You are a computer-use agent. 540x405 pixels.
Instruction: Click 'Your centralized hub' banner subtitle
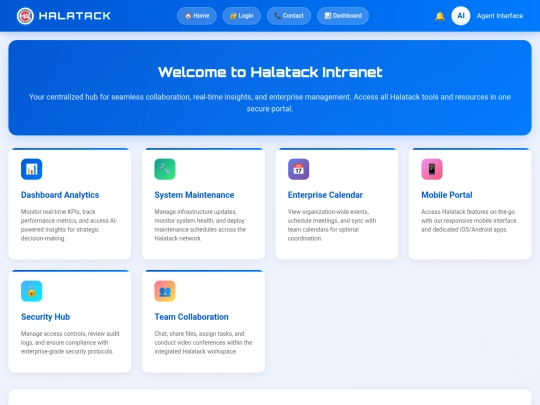(x=270, y=103)
